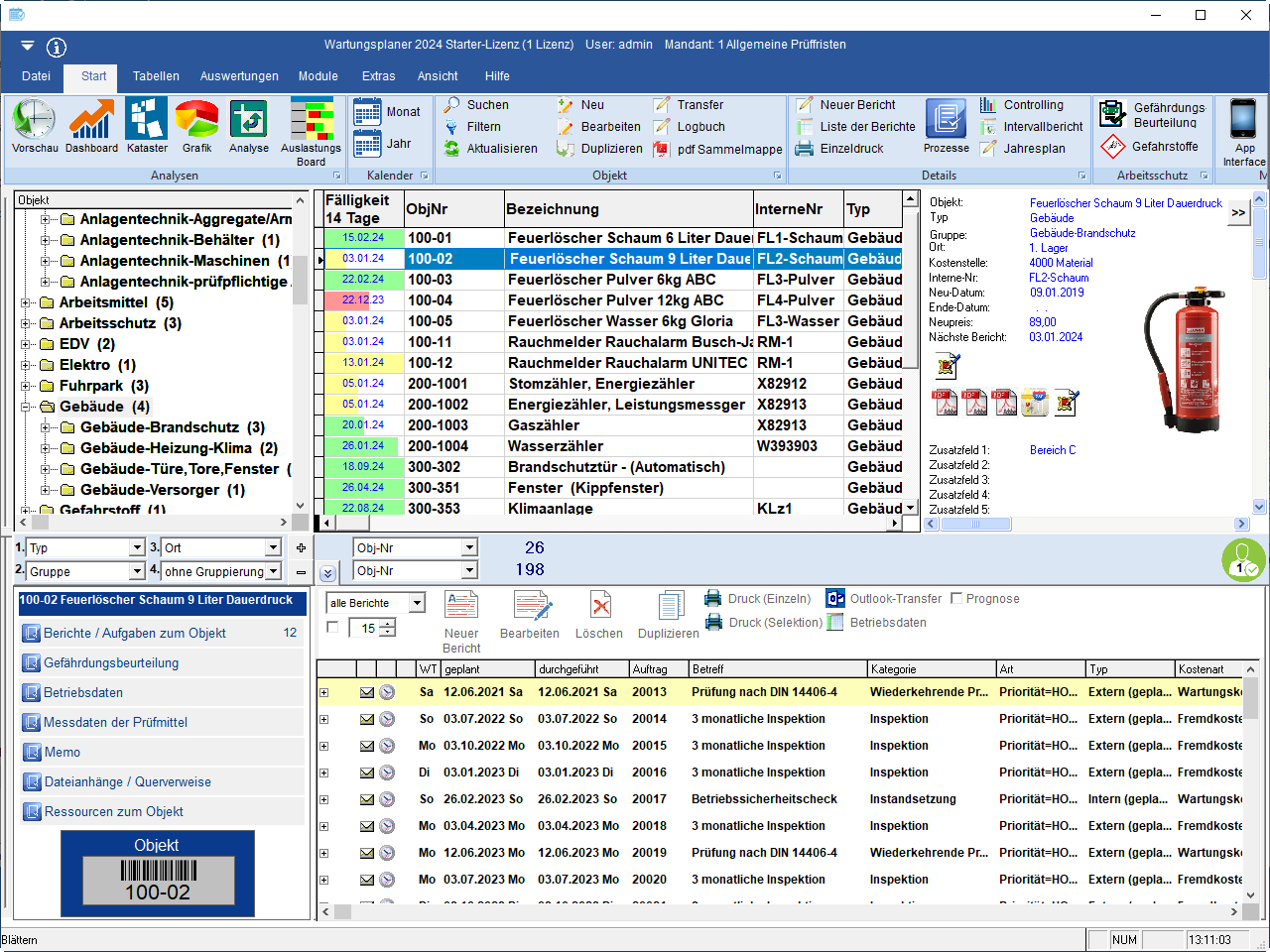This screenshot has width=1270, height=952.
Task: Click Aktualisieren to refresh objects
Action: coord(491,148)
